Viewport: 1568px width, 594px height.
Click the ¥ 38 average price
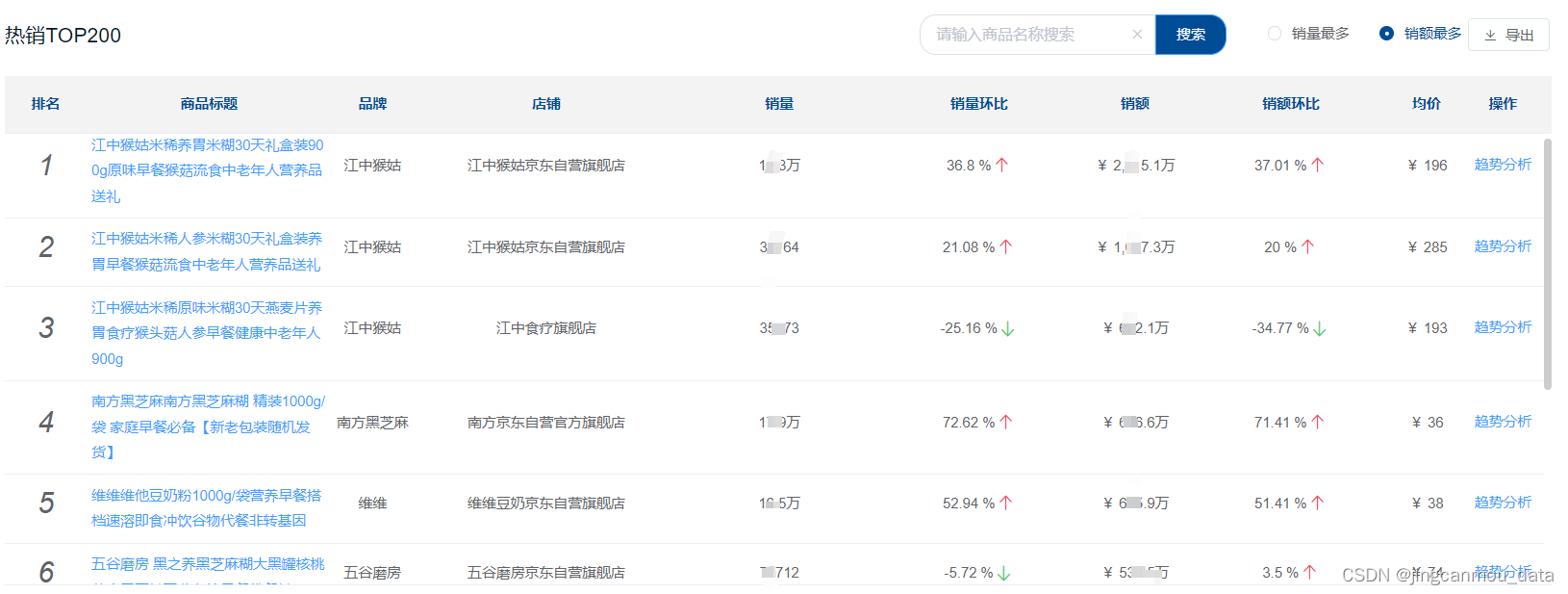pyautogui.click(x=1428, y=504)
